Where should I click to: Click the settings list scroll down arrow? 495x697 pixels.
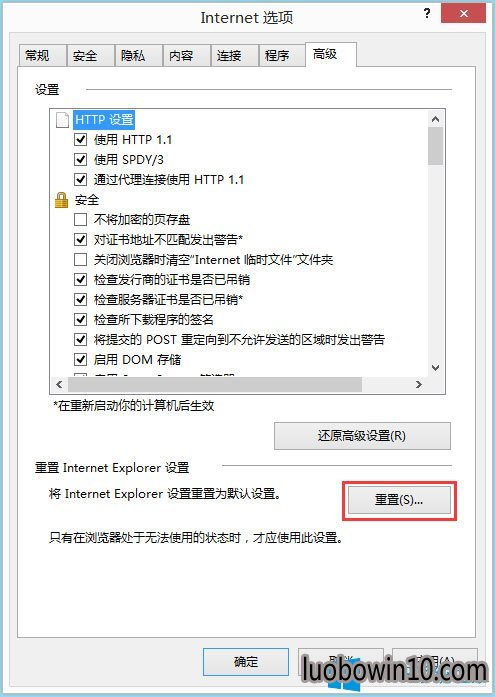click(435, 368)
